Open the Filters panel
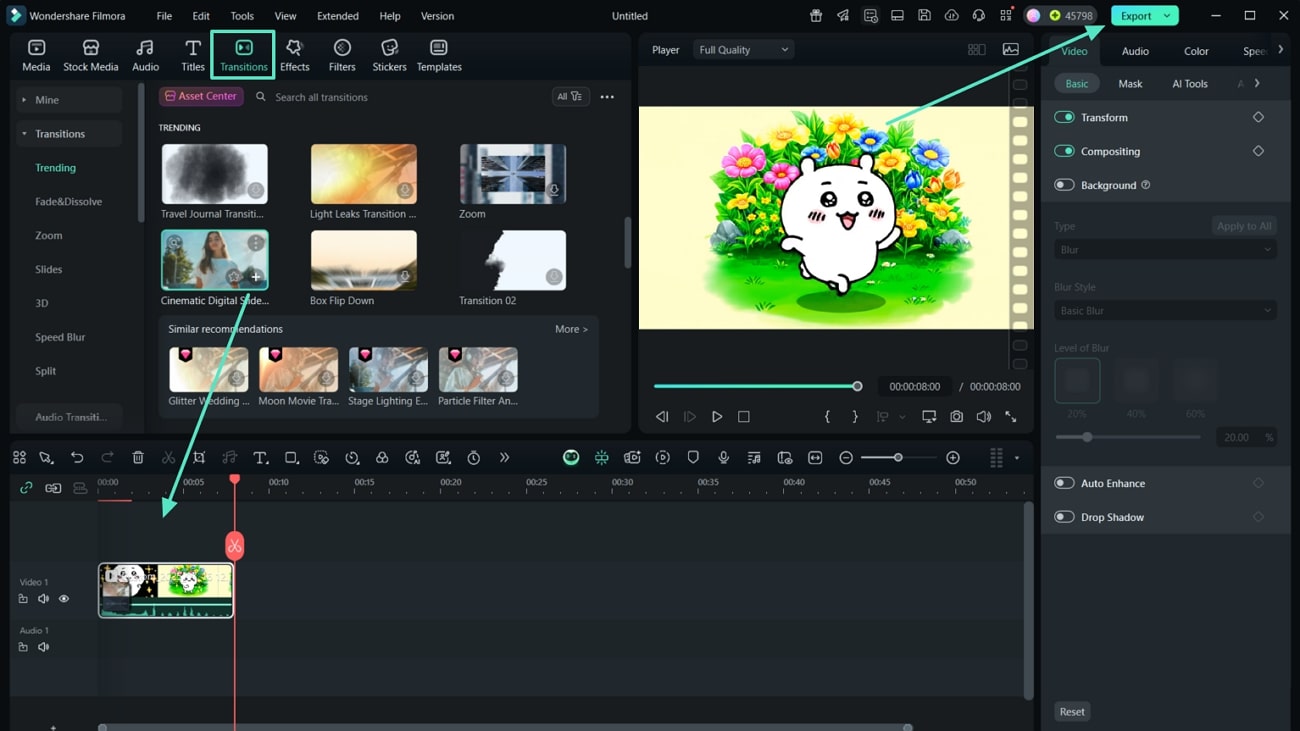The image size is (1300, 731). click(x=342, y=56)
